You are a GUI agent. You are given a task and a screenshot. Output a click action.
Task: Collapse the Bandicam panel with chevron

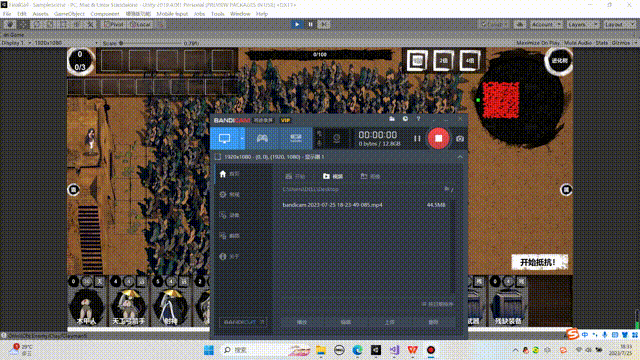tap(460, 157)
